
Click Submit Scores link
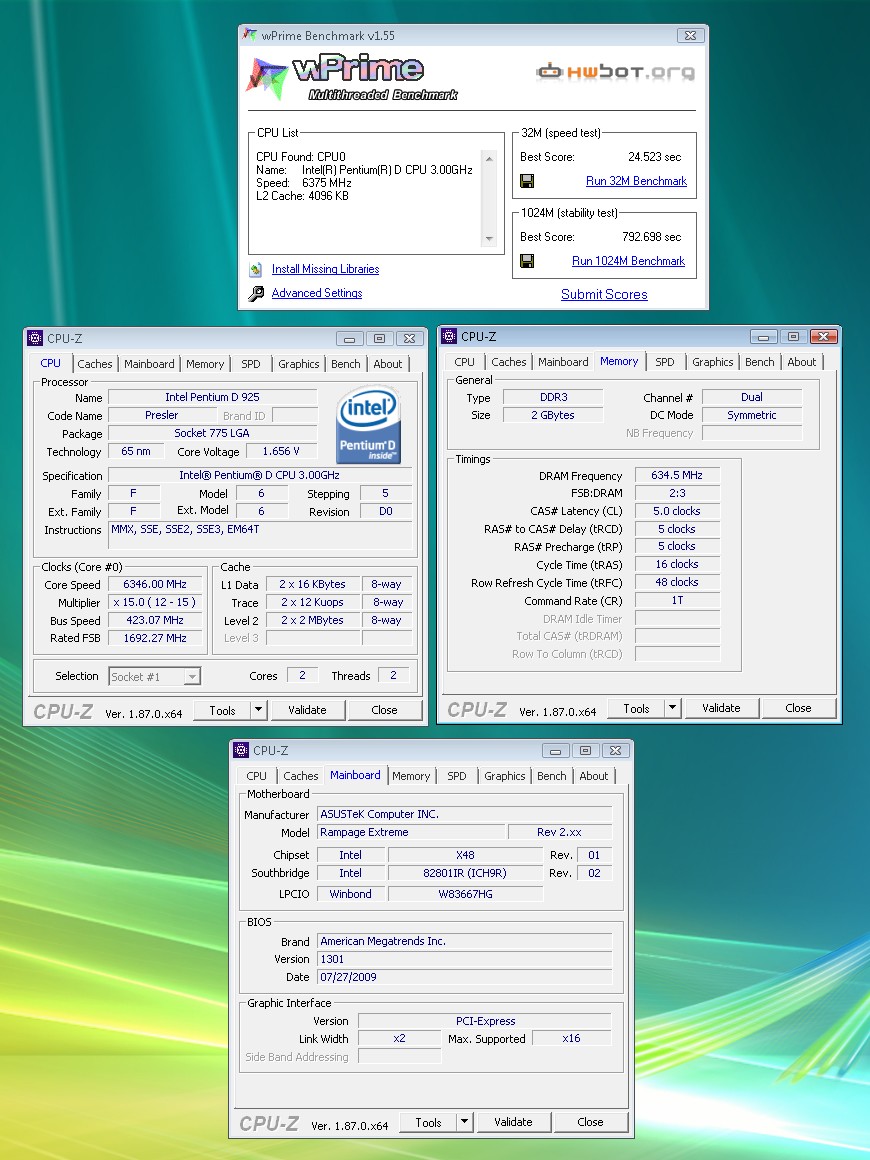[x=604, y=294]
